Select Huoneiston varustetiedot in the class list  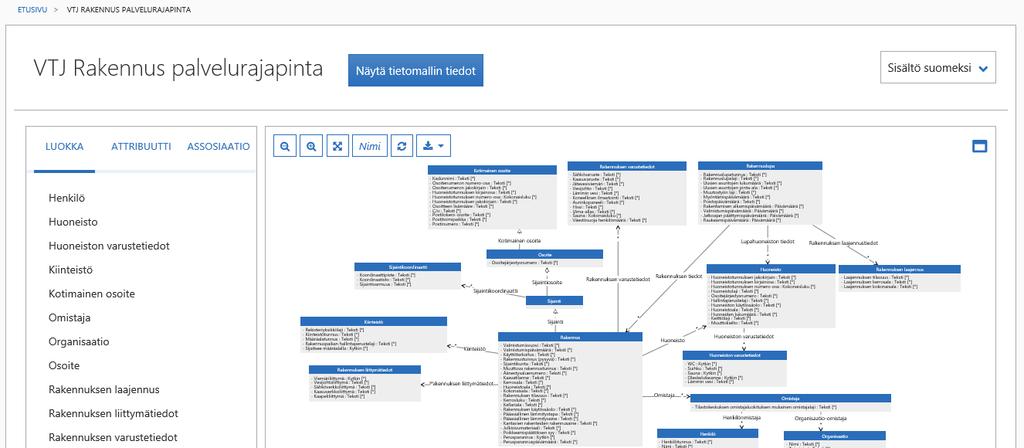click(x=109, y=246)
